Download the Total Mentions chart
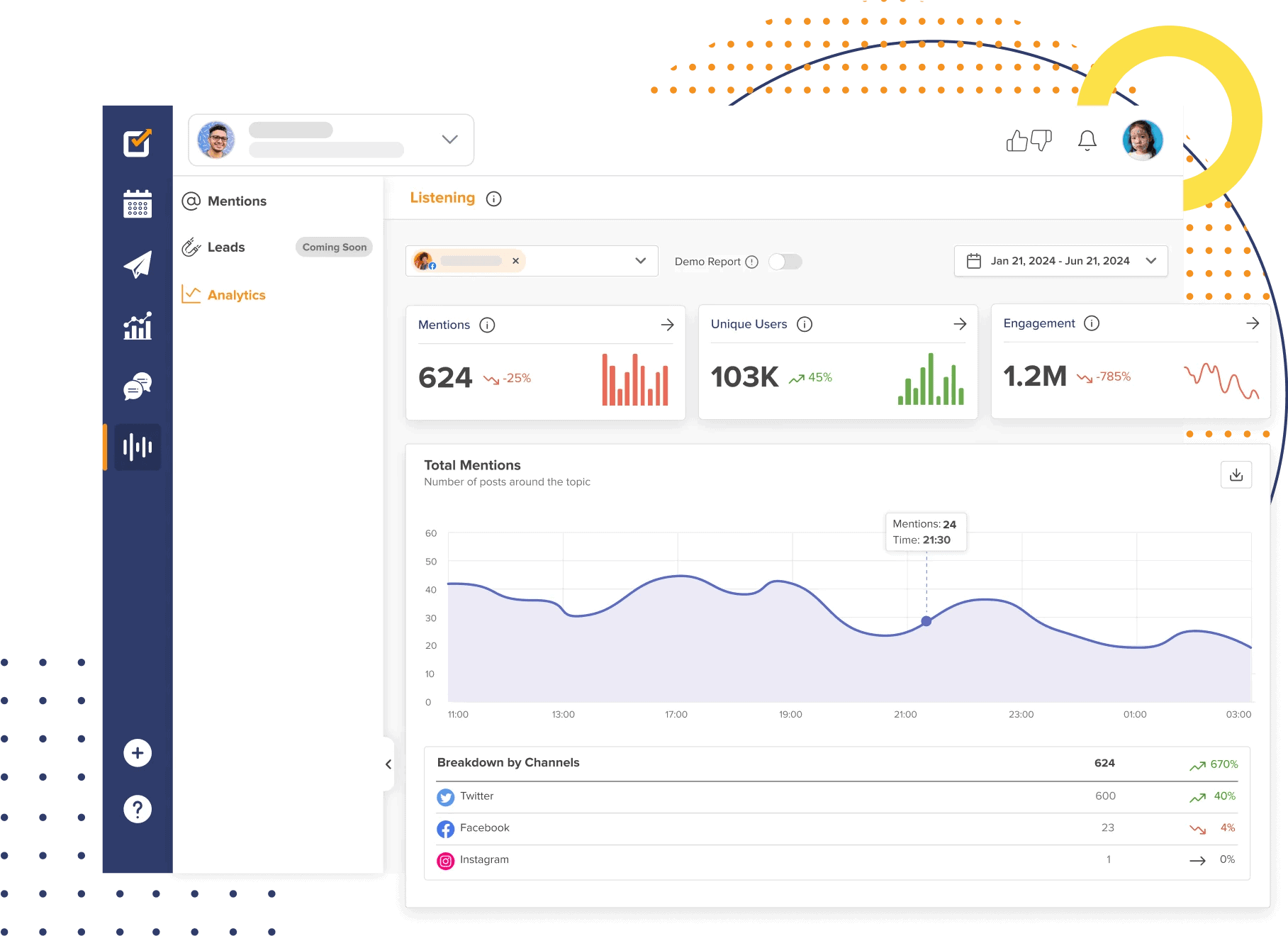 click(1236, 475)
